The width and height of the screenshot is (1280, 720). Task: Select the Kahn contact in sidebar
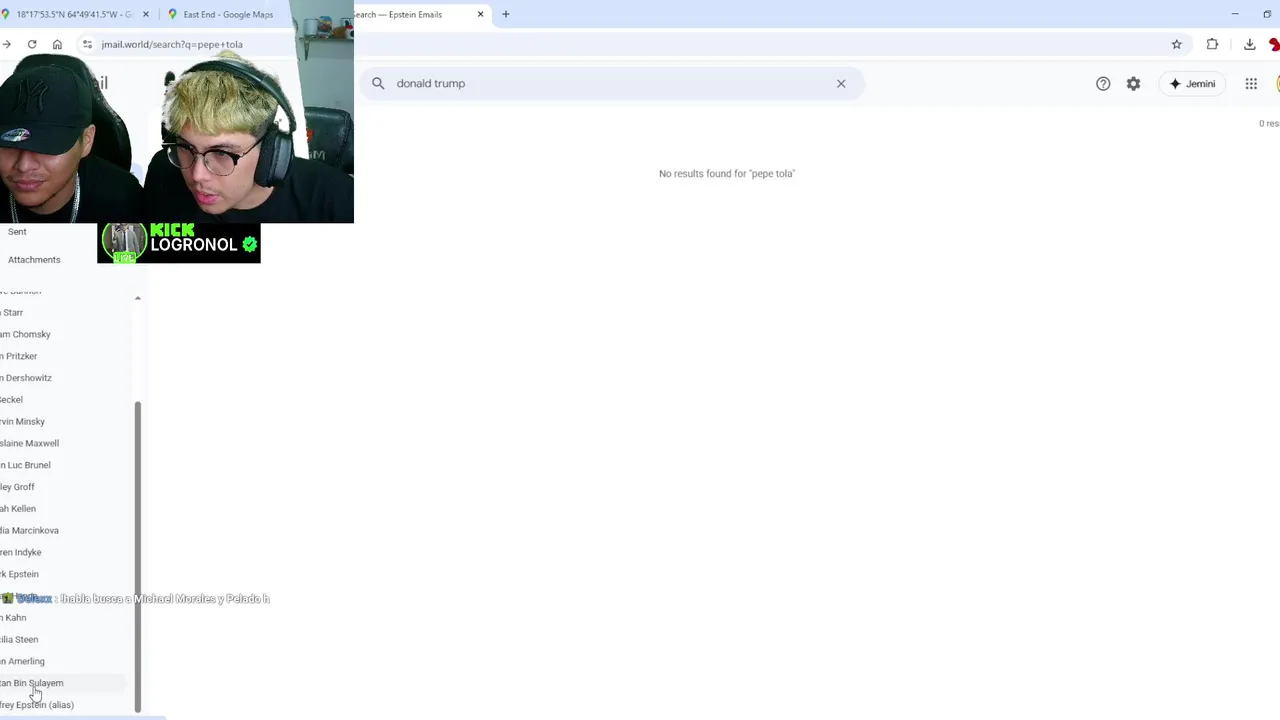[x=13, y=618]
